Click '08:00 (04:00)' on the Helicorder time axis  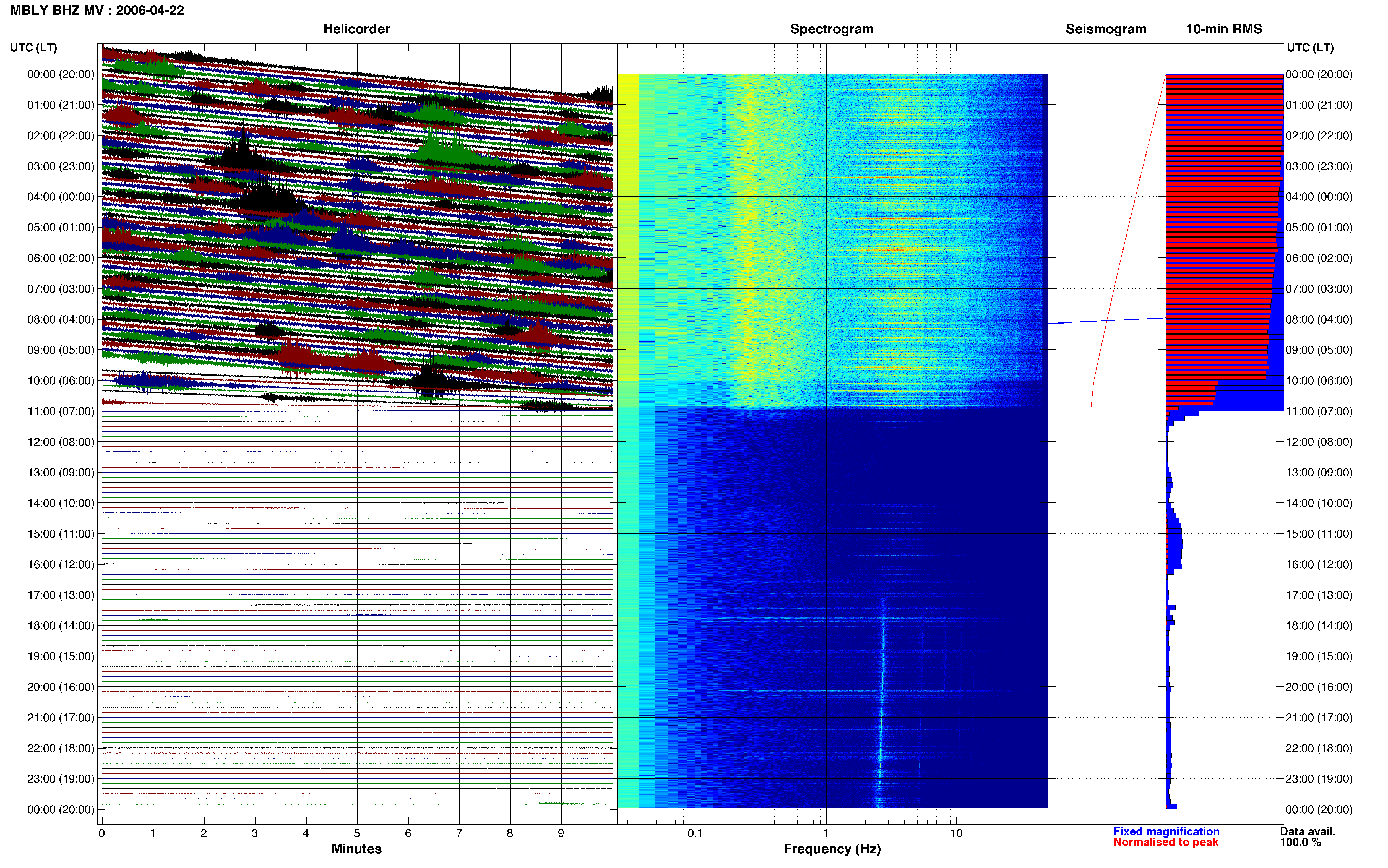click(61, 319)
